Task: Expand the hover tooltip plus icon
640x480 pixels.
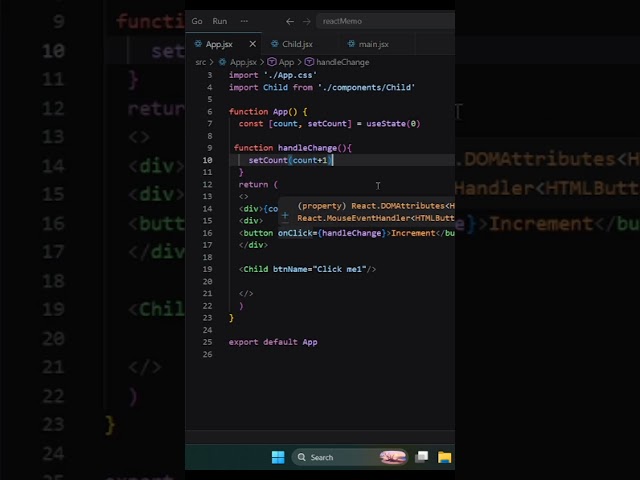Action: point(285,215)
